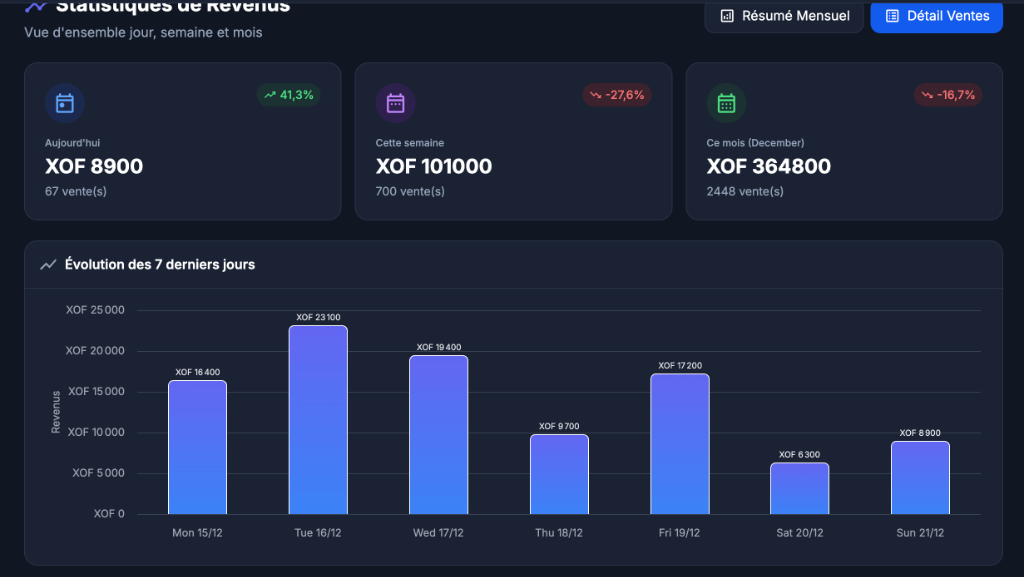Screen dimensions: 1024x577
Task: Select the Sun 21/12 revenue bar
Action: tap(920, 478)
